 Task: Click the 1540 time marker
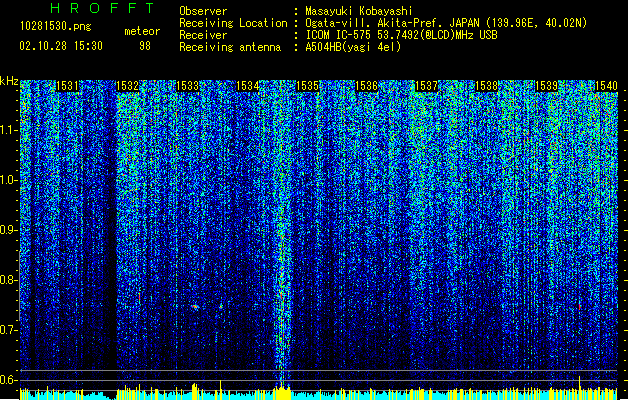click(x=606, y=86)
